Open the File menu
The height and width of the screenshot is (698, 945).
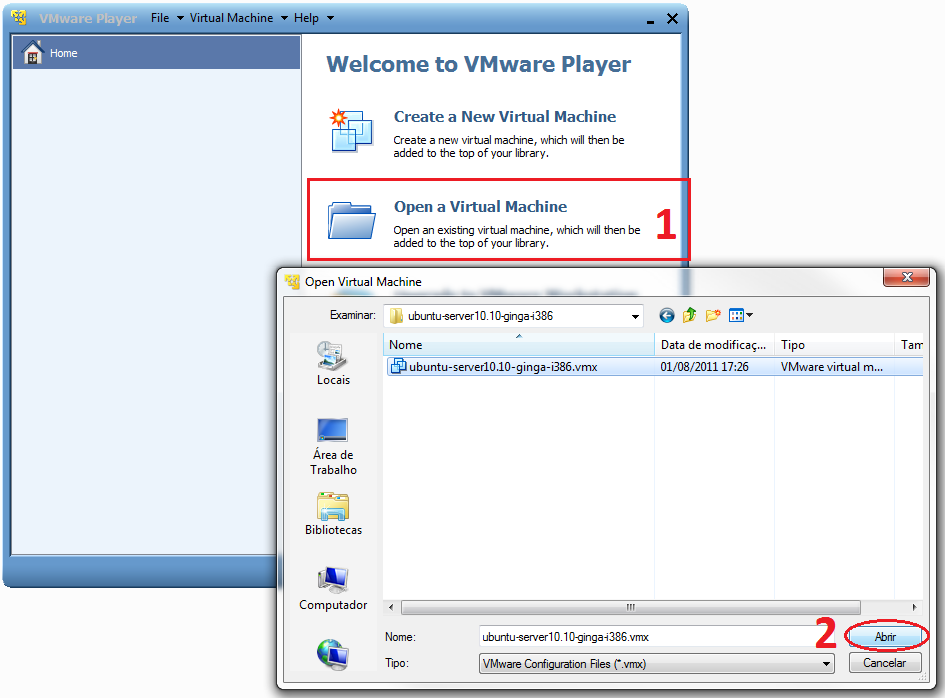(x=167, y=18)
